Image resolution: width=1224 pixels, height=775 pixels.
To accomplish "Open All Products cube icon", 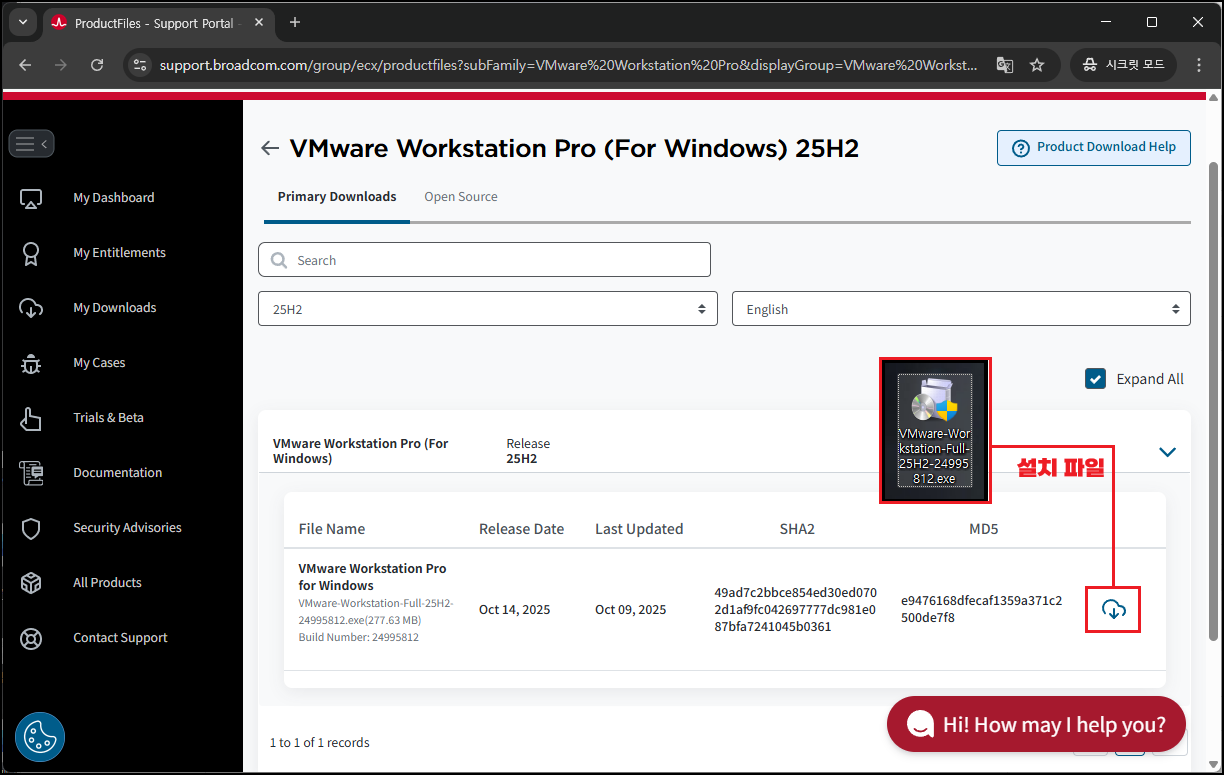I will coord(31,583).
